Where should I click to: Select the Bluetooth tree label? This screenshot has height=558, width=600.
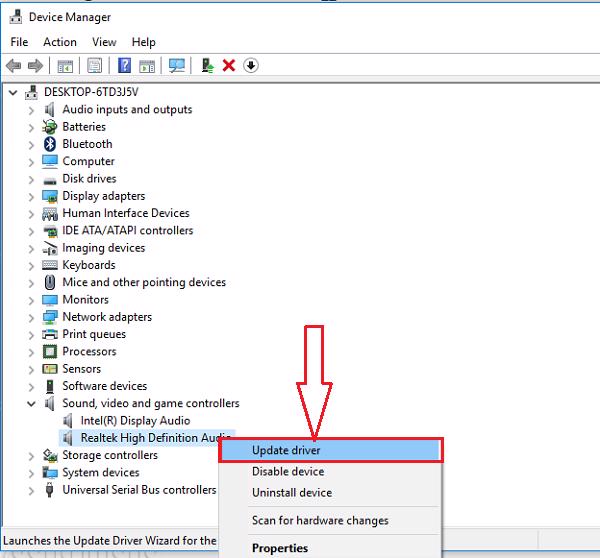pyautogui.click(x=88, y=144)
